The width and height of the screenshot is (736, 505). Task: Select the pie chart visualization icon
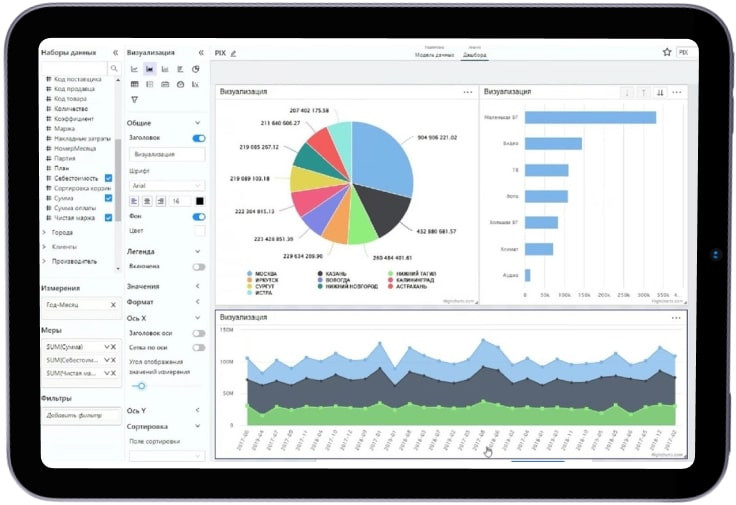point(196,69)
